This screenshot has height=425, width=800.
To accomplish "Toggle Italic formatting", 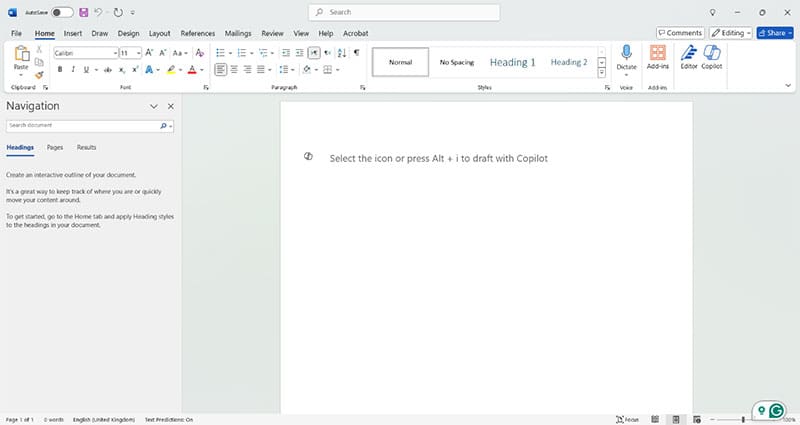I will coord(73,69).
